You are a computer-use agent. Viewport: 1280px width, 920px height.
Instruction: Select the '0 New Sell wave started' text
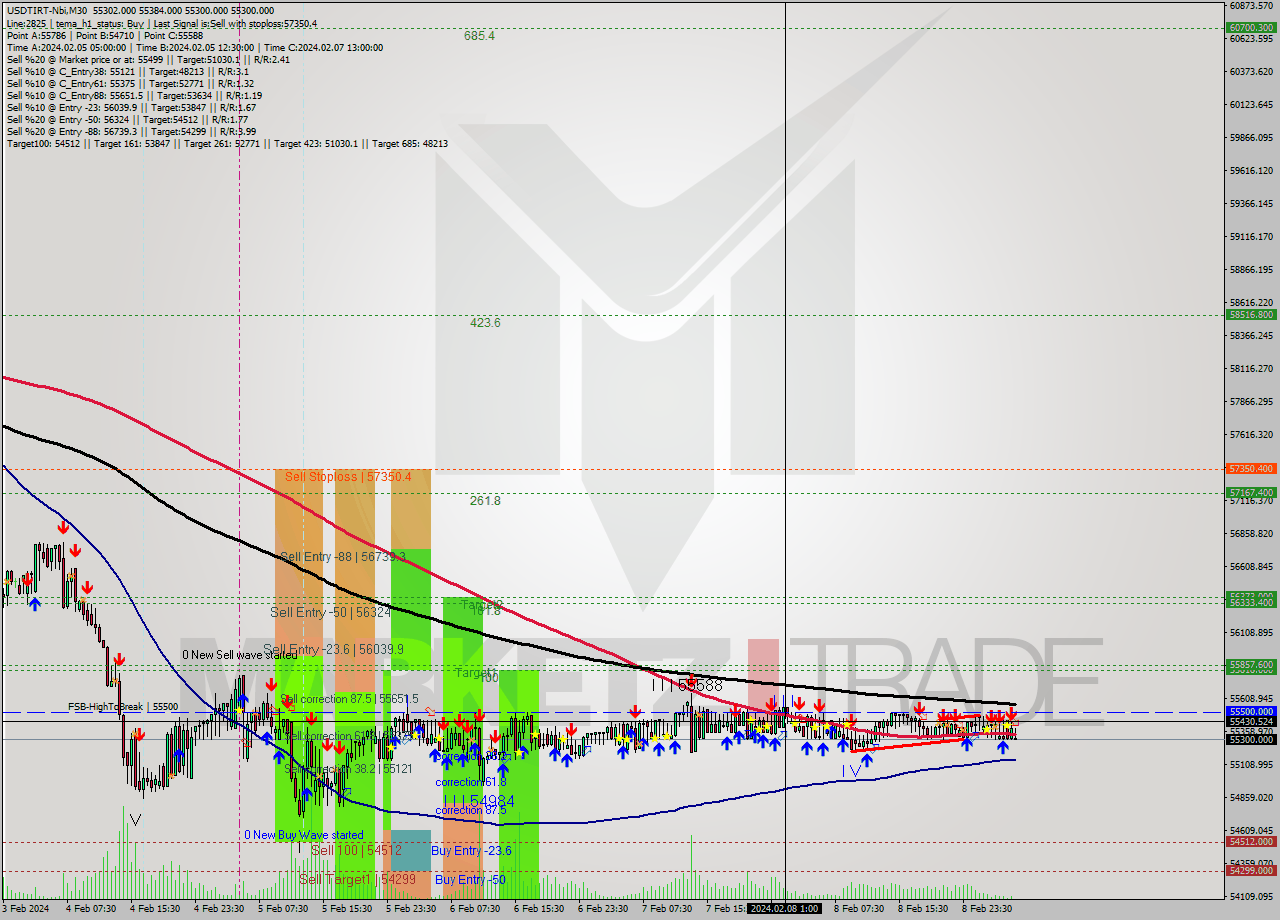239,655
